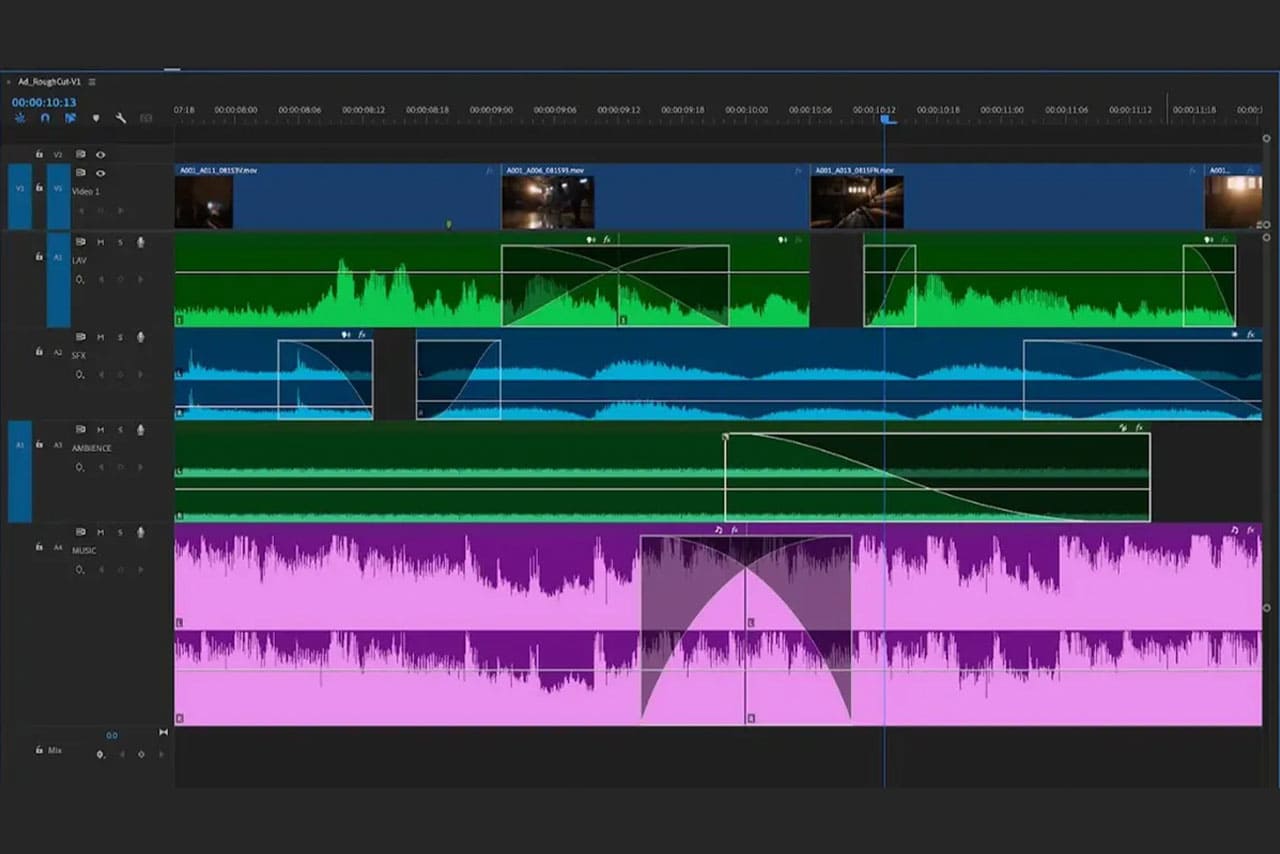The width and height of the screenshot is (1280, 854).
Task: Close the Ad_RoughCut-V1 sequence tab
Action: (x=9, y=82)
